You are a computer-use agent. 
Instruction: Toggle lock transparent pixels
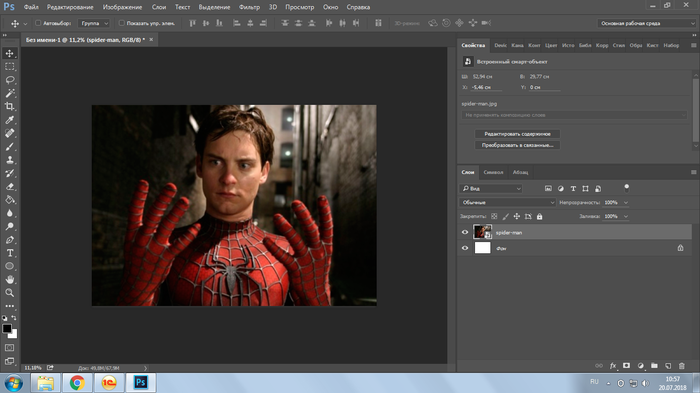[x=494, y=216]
